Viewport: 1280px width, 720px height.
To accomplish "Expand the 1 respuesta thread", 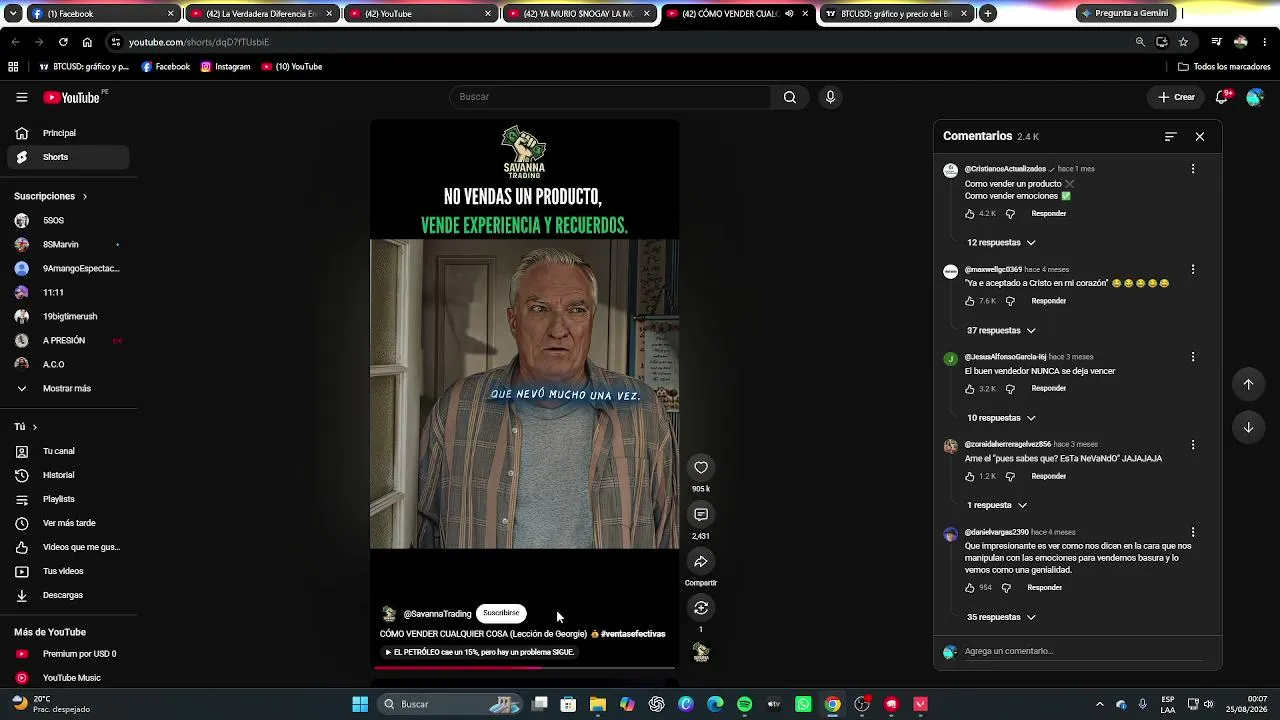I will coord(997,505).
